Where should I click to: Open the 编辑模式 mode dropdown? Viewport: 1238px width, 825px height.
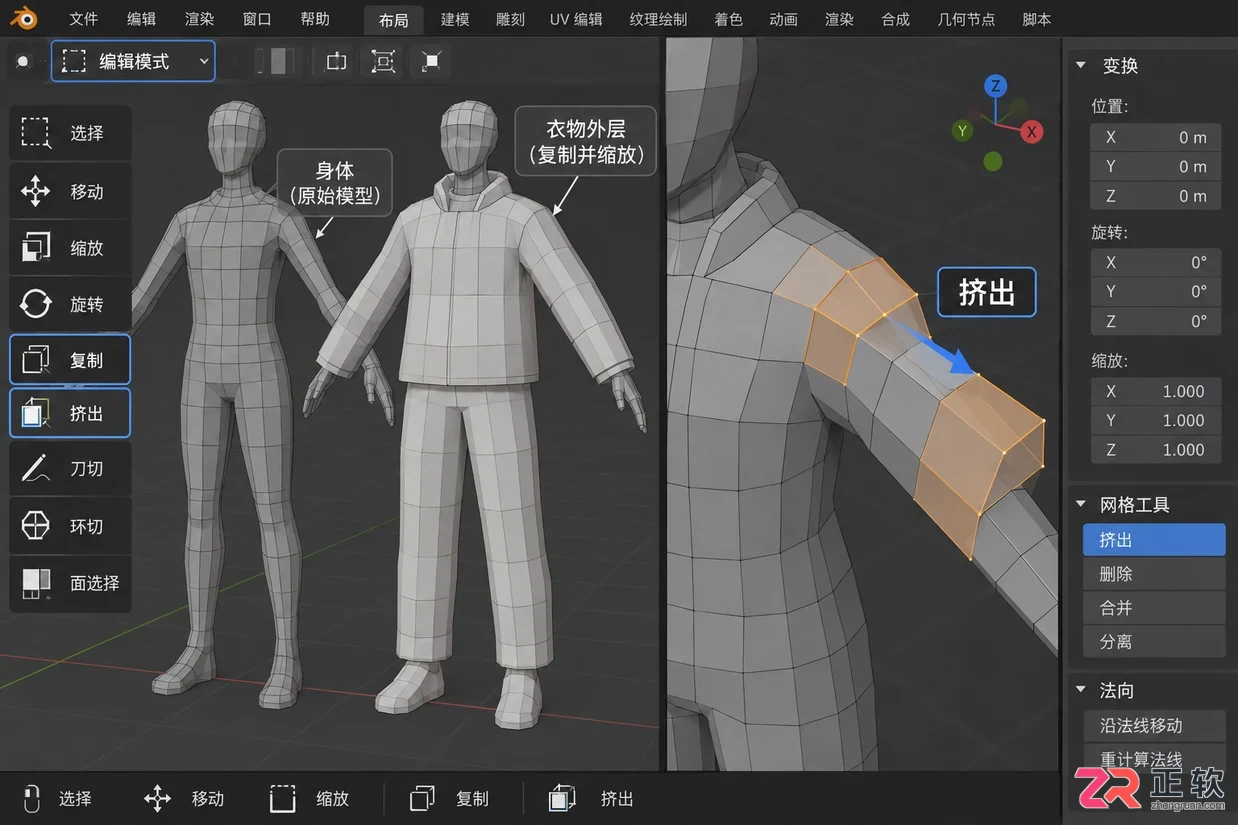133,61
